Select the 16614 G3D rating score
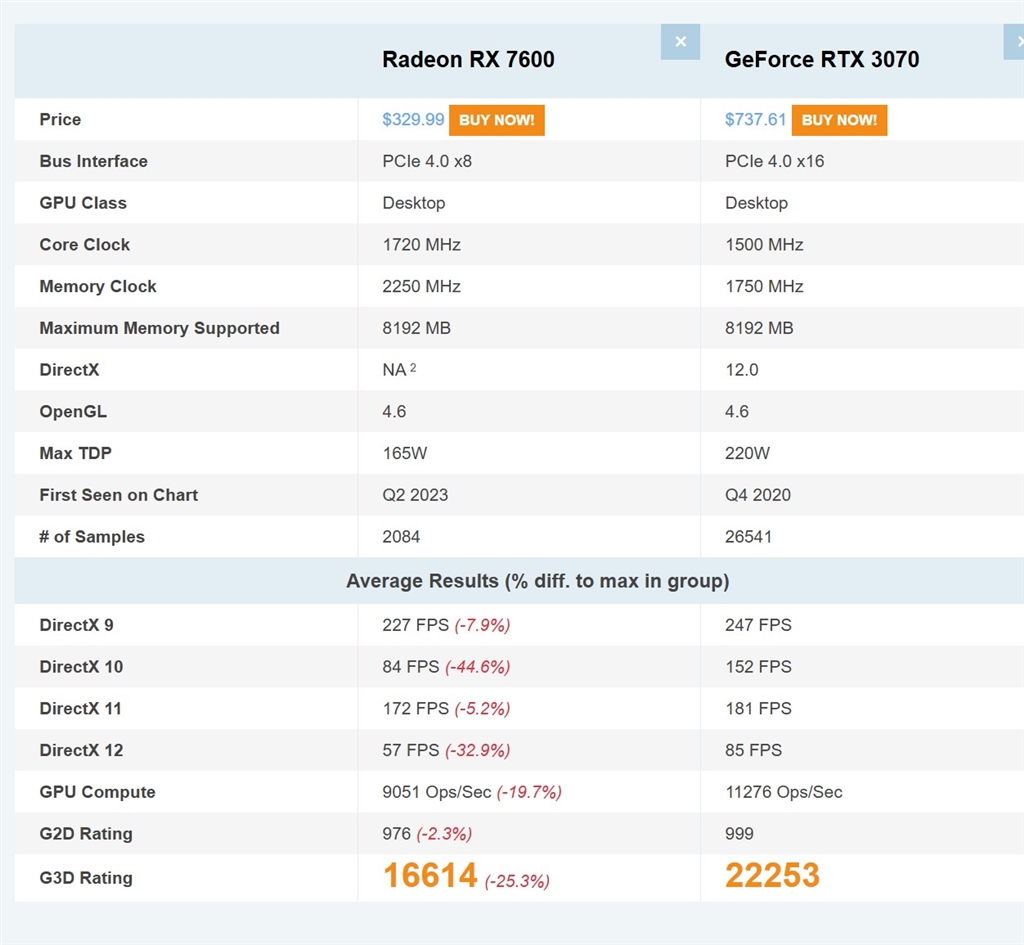 click(x=430, y=876)
